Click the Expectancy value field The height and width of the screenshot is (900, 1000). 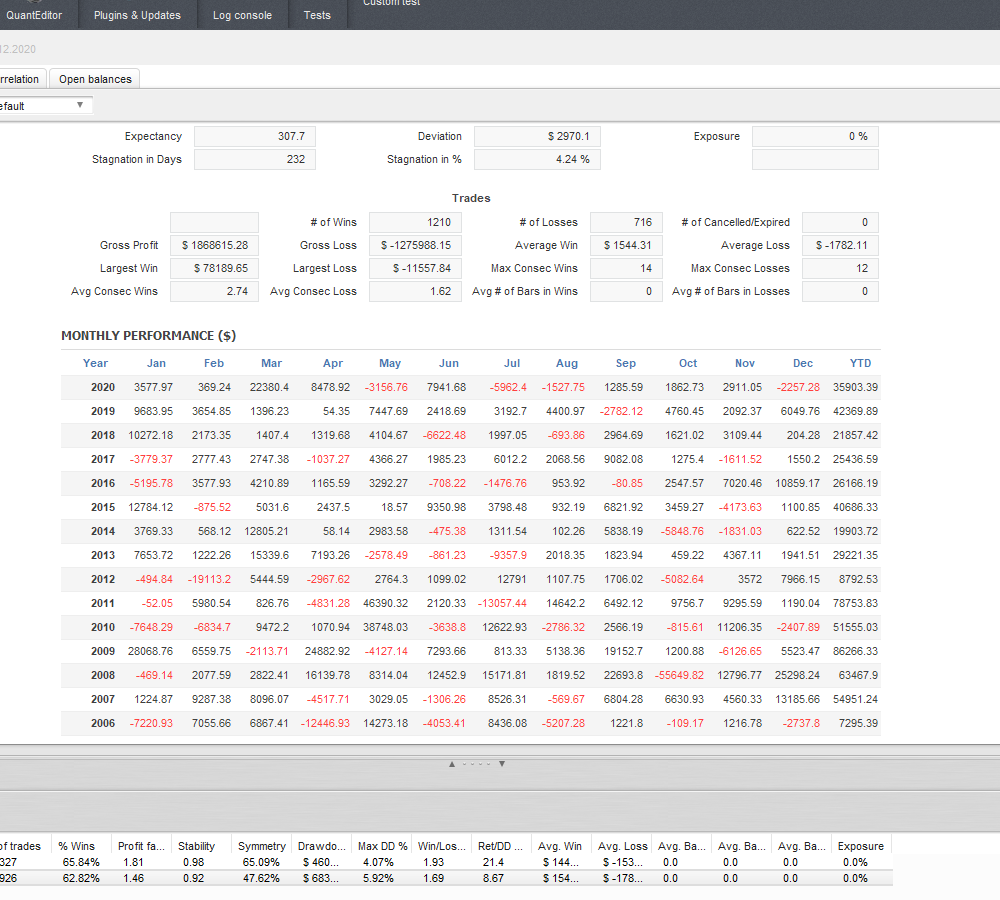pos(255,136)
